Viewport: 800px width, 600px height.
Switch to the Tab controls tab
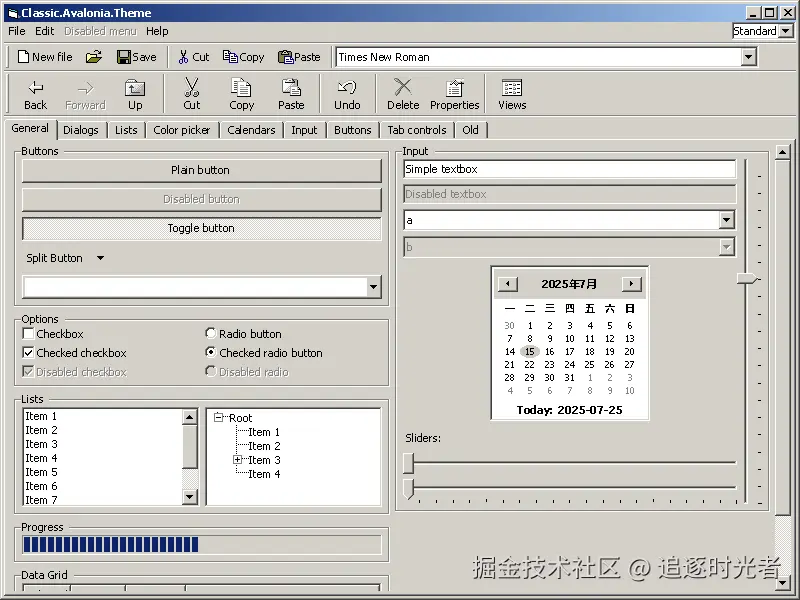click(417, 130)
